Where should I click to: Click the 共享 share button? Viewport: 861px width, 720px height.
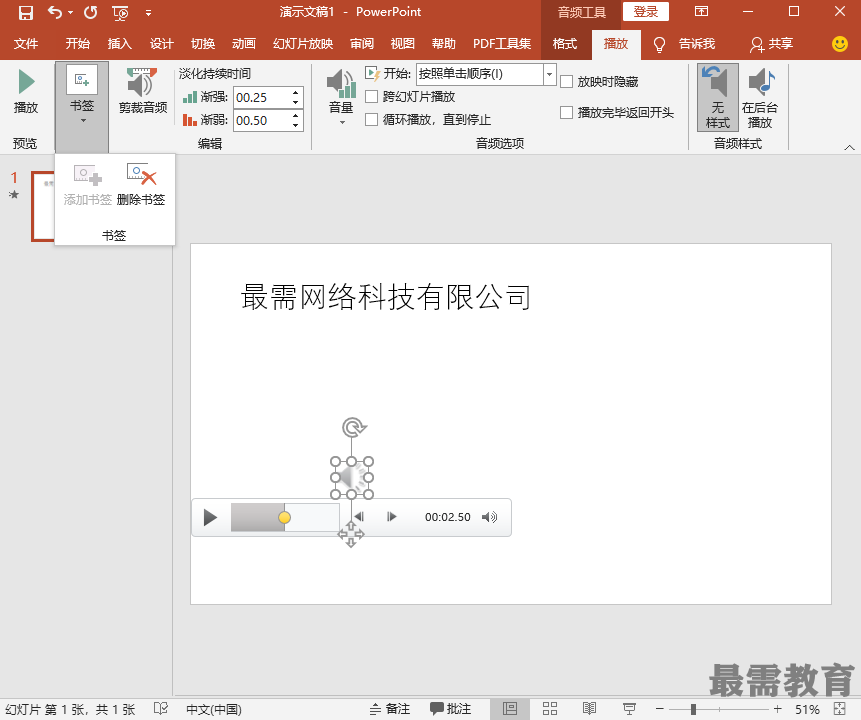(771, 44)
